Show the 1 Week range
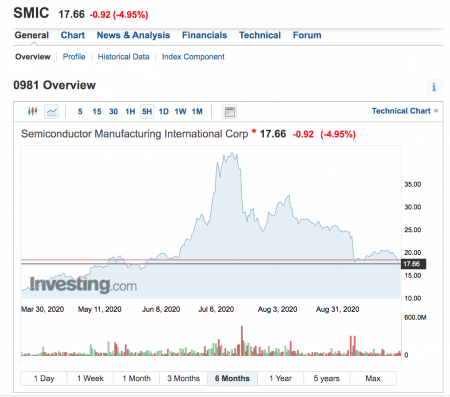This screenshot has width=450, height=397. 90,378
